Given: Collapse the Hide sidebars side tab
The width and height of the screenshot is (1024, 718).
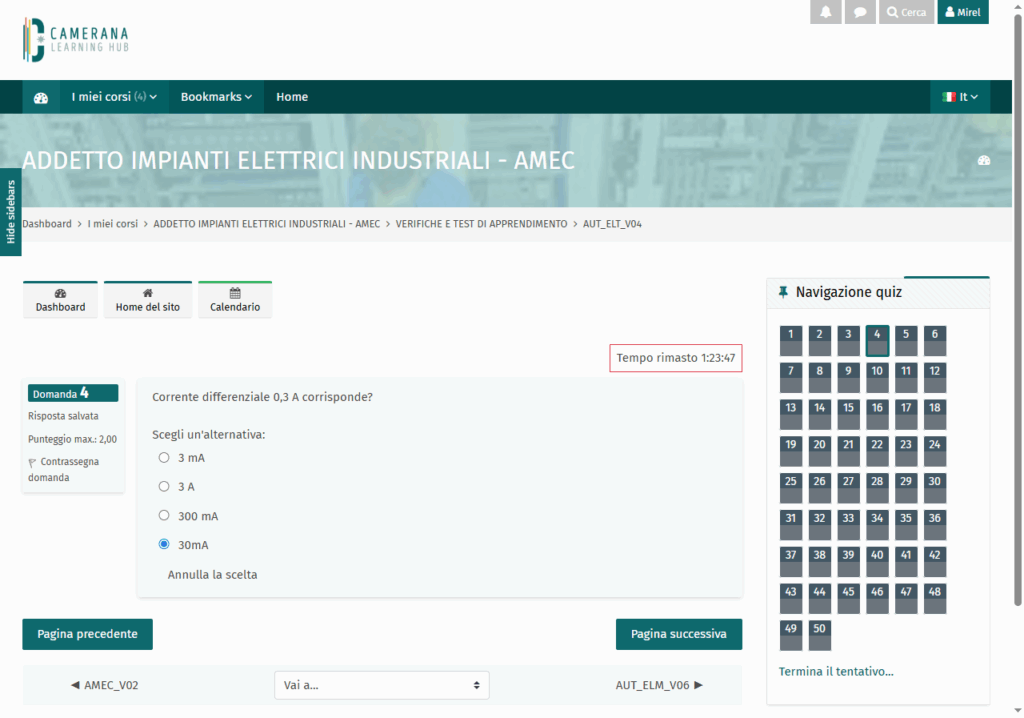Looking at the screenshot, I should pyautogui.click(x=11, y=212).
